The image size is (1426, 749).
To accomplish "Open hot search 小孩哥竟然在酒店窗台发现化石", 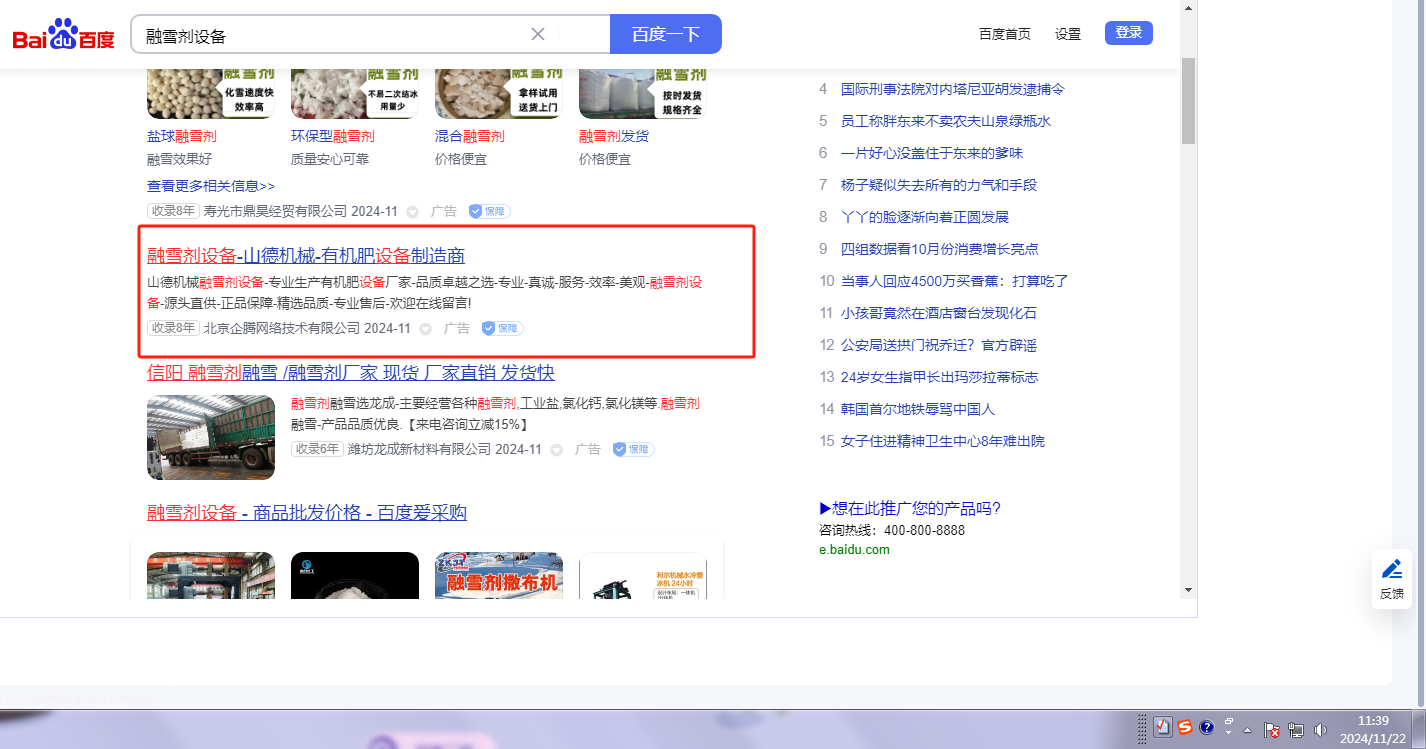I will pyautogui.click(x=939, y=313).
